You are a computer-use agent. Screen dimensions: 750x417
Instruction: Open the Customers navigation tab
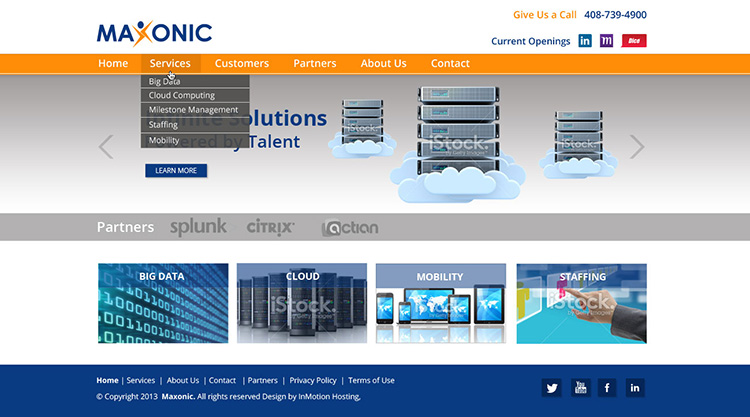coord(241,63)
